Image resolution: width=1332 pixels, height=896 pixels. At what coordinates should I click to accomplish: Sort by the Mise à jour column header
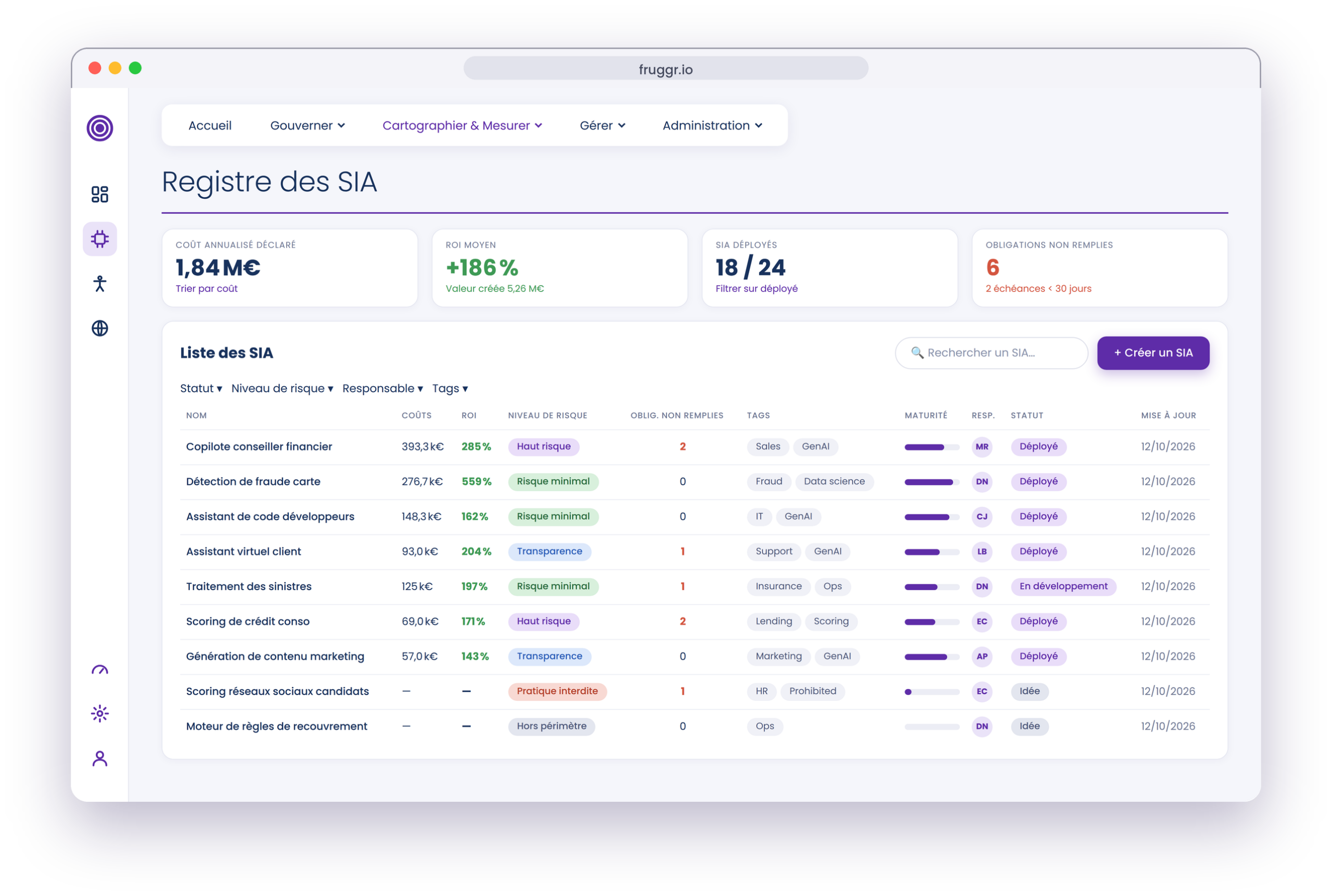click(1169, 415)
